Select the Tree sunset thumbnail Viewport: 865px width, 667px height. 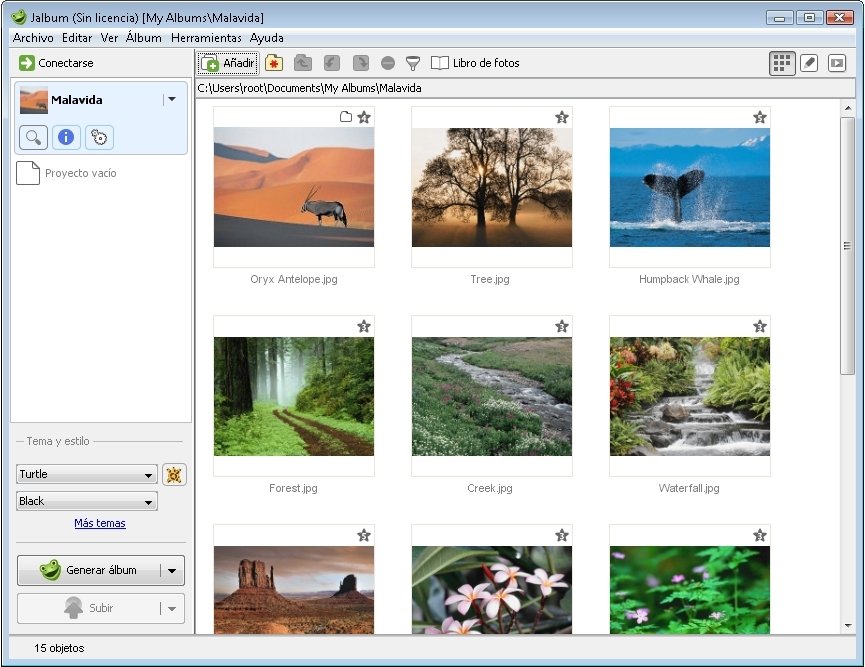tap(492, 187)
